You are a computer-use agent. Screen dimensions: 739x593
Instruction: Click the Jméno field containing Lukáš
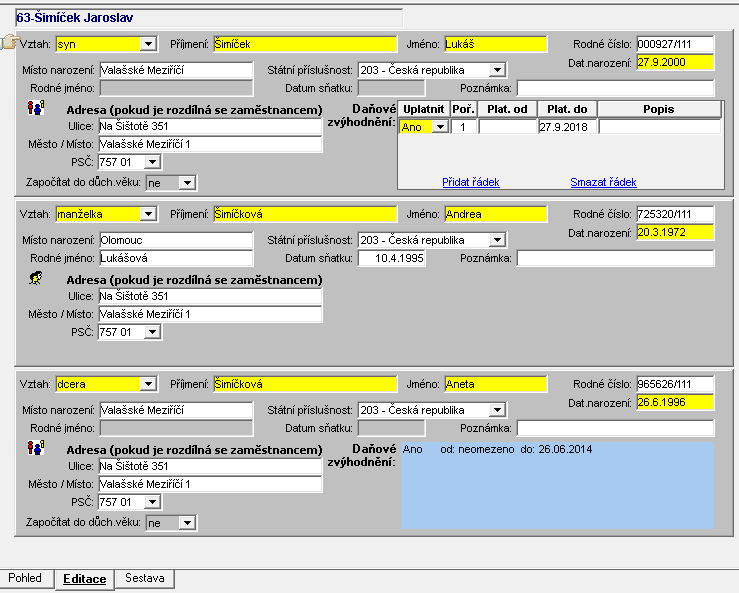pyautogui.click(x=495, y=44)
